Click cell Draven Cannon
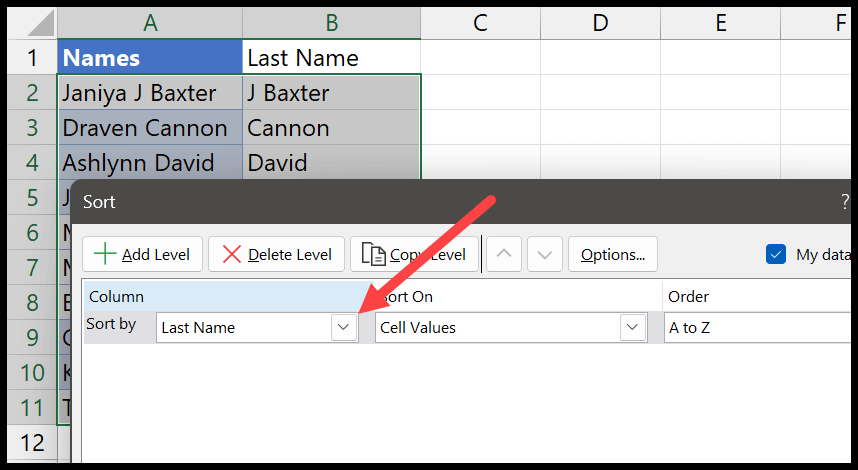858x470 pixels. coord(150,127)
